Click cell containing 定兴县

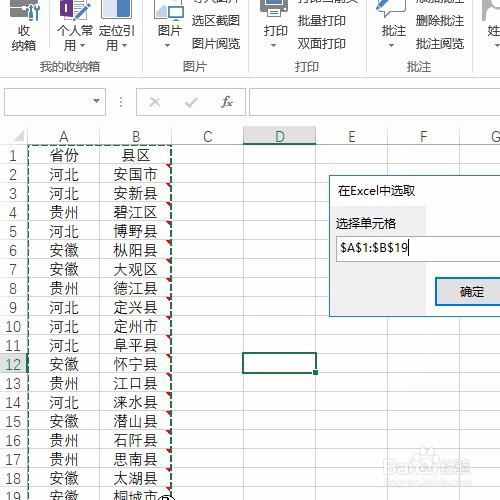coord(136,307)
